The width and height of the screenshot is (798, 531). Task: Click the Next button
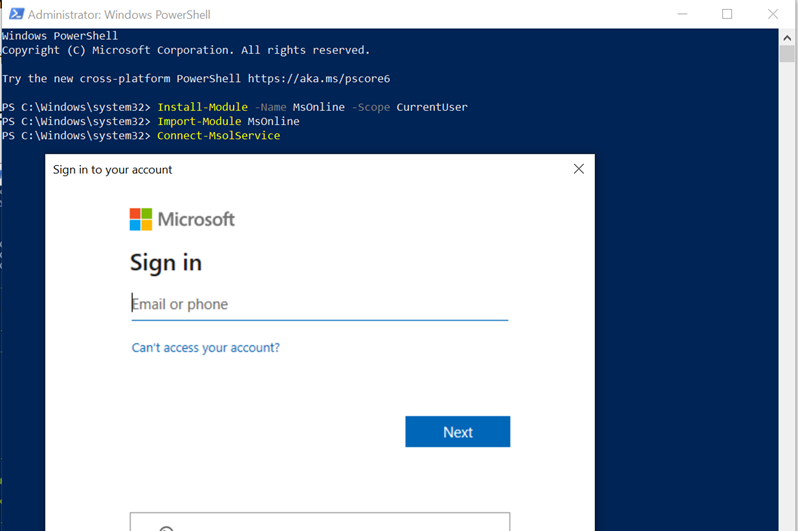458,432
